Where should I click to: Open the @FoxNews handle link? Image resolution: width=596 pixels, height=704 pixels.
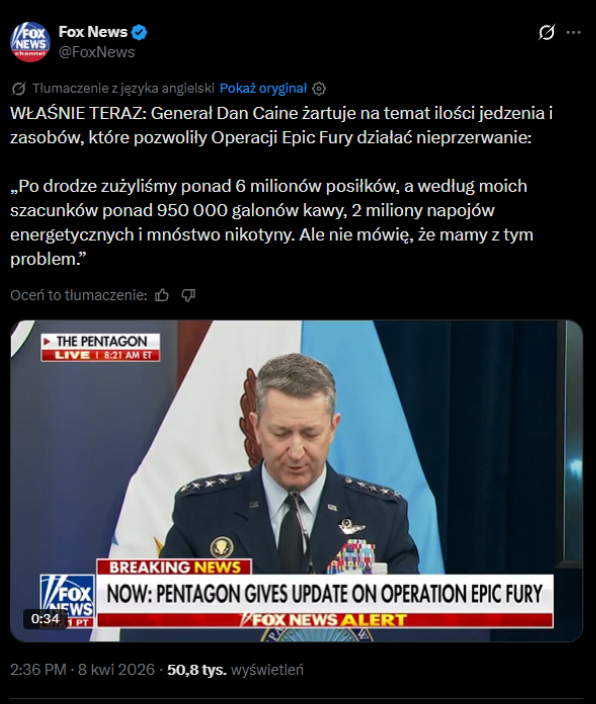click(x=97, y=52)
